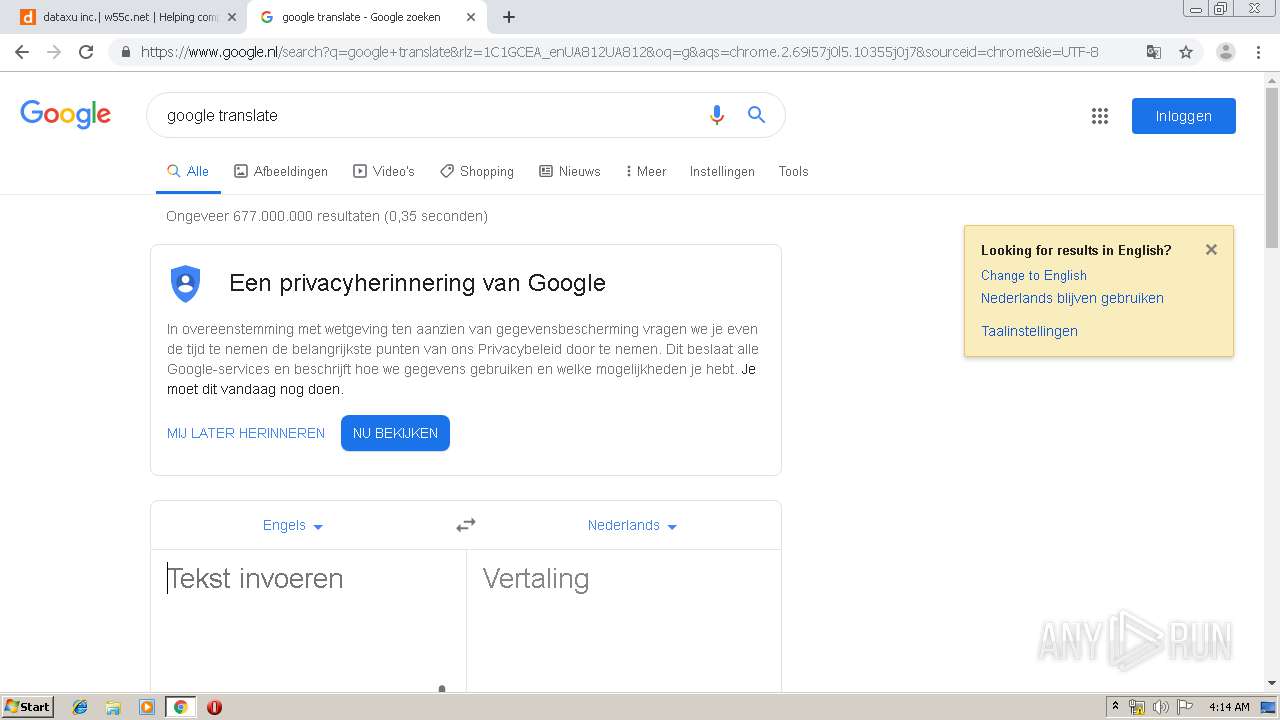Switch to dataxu inc. tab
This screenshot has height=720, width=1280.
[x=128, y=17]
